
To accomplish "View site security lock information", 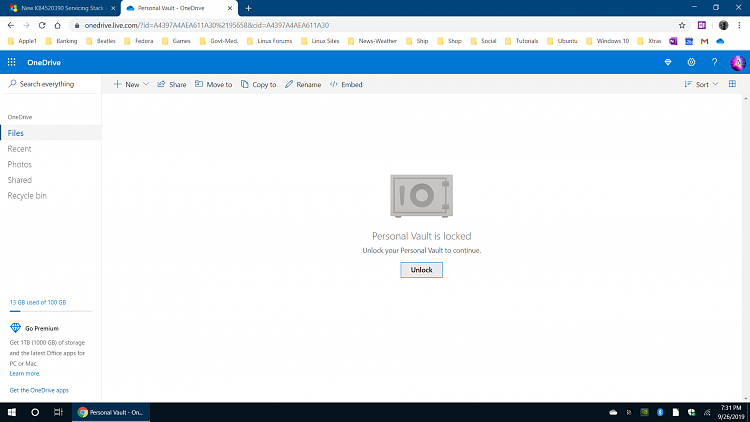I will click(x=77, y=25).
